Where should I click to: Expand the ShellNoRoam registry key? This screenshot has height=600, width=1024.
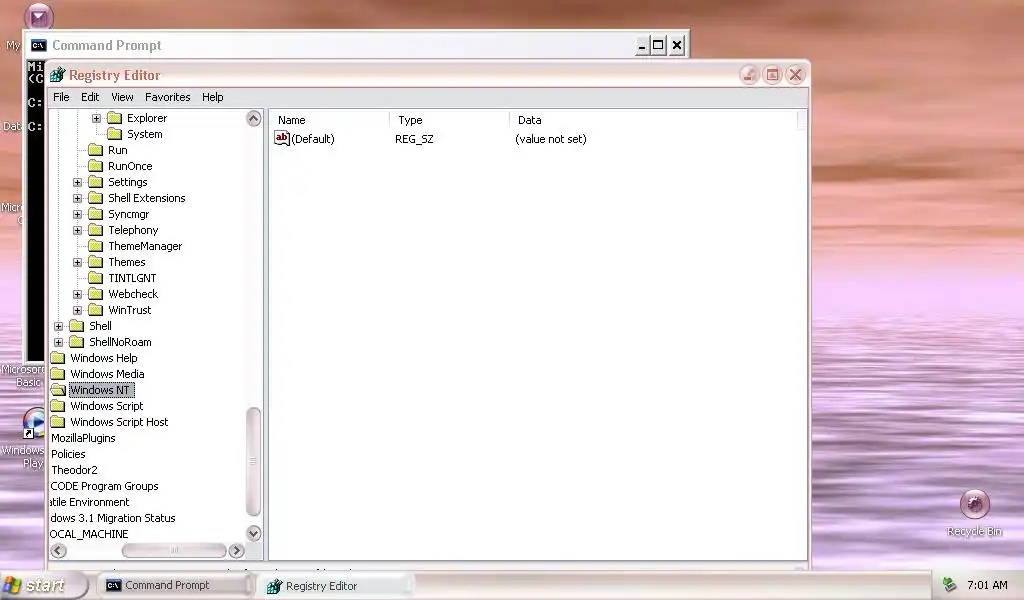pyautogui.click(x=59, y=342)
